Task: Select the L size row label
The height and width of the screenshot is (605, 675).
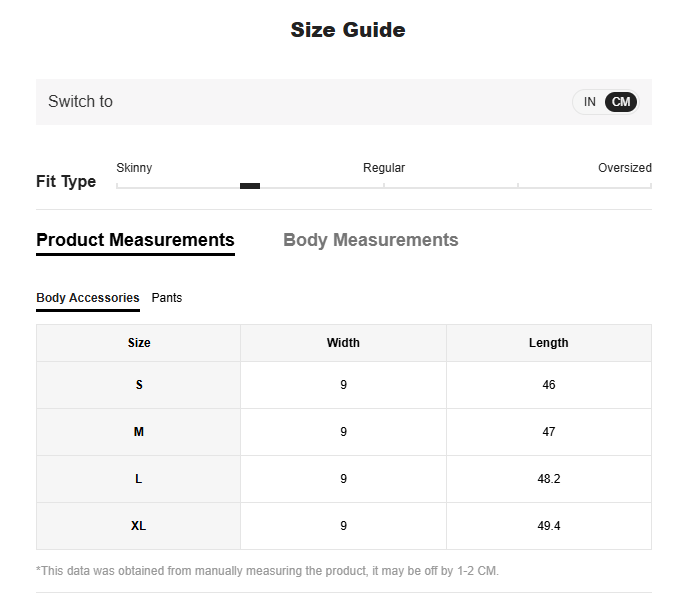Action: [x=139, y=479]
